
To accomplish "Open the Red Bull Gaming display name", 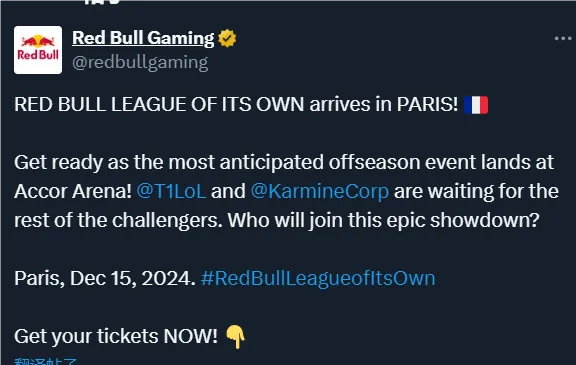I will click(143, 38).
